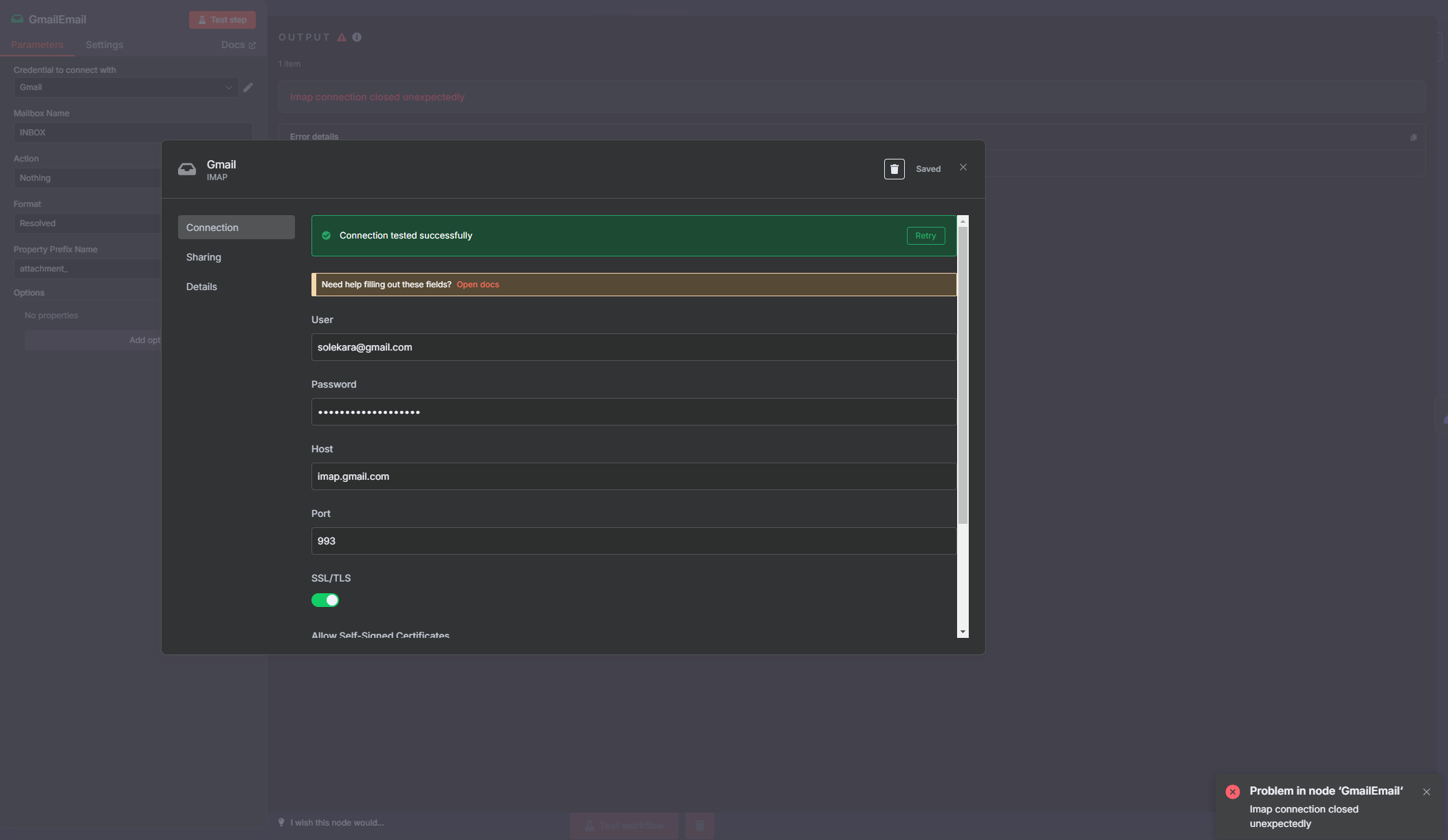The width and height of the screenshot is (1448, 840).
Task: Close the Gmail credential dialog
Action: 963,167
